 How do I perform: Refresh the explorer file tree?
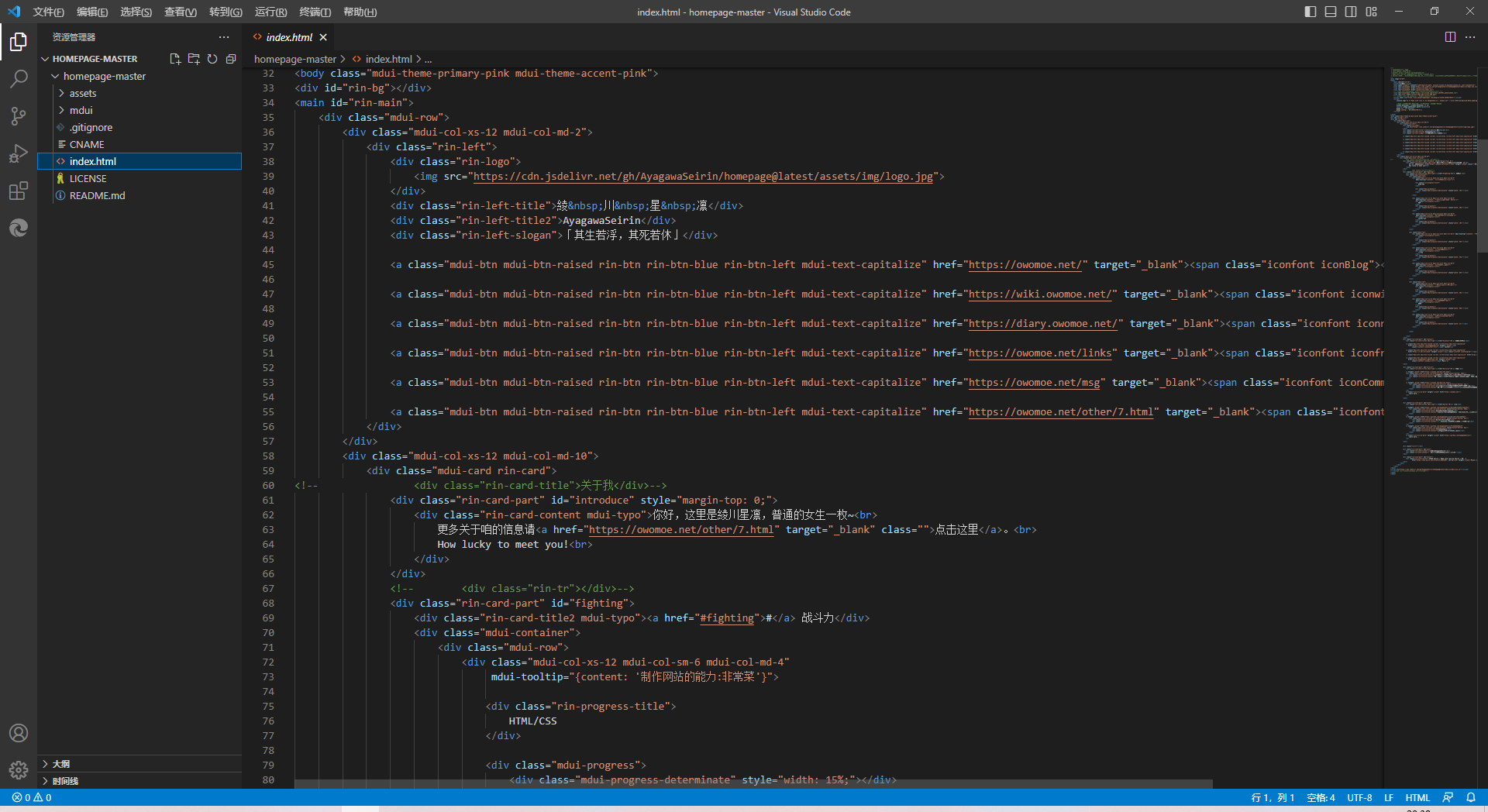point(212,59)
